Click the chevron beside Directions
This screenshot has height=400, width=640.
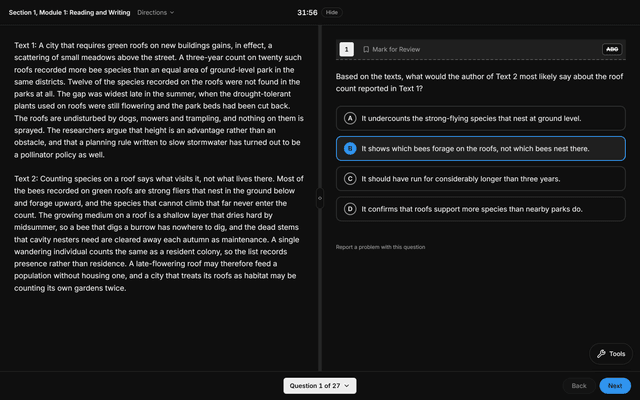click(x=172, y=13)
